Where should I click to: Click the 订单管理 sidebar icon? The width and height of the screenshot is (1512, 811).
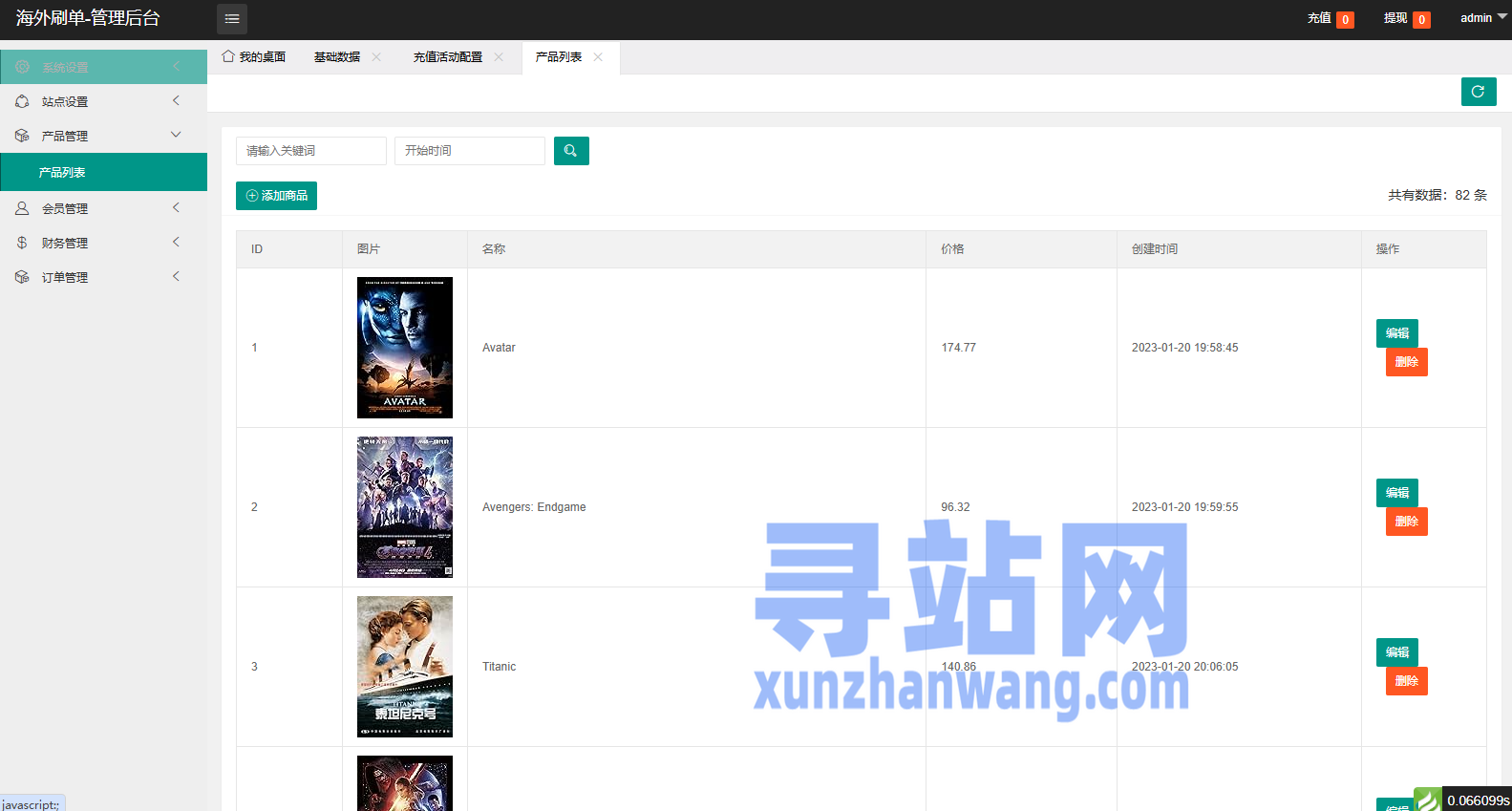22,277
